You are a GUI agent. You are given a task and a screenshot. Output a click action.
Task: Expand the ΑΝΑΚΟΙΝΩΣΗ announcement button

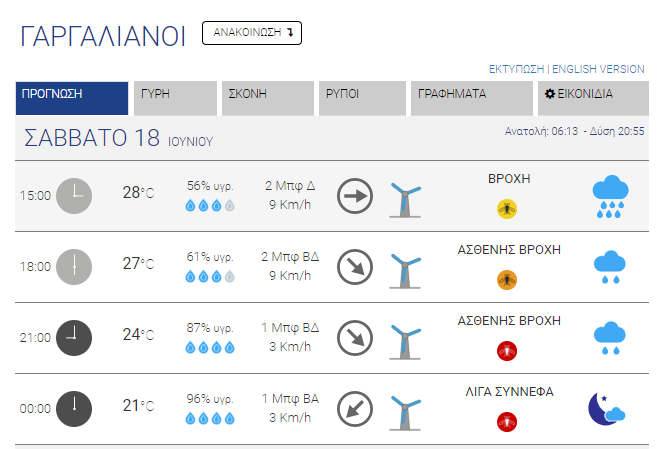(x=252, y=33)
